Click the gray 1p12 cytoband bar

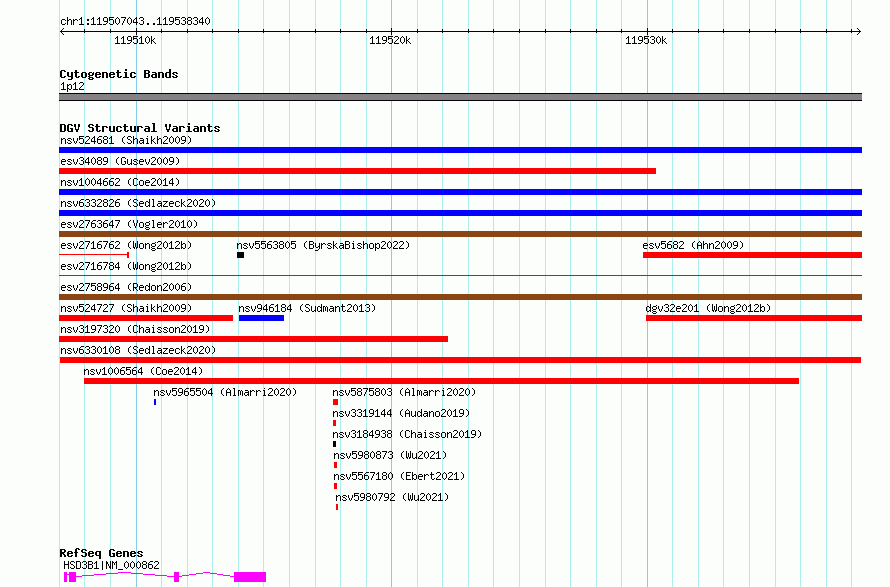tap(460, 97)
